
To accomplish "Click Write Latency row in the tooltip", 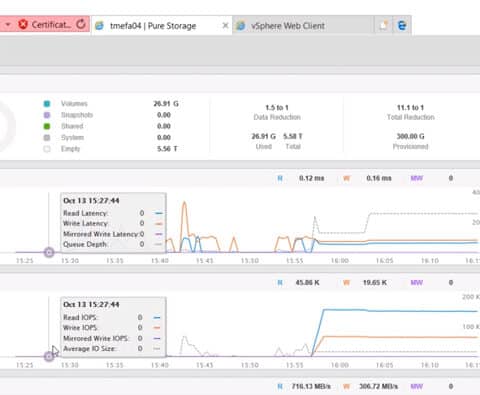I will (x=113, y=223).
